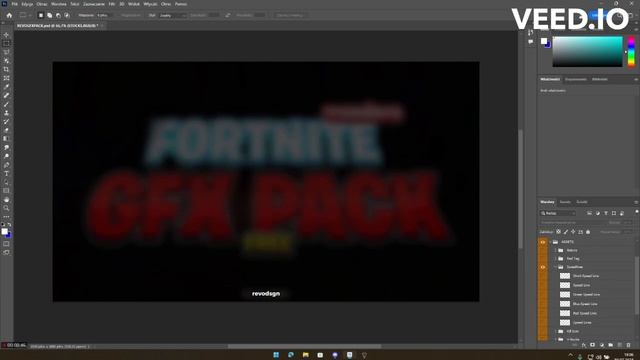The height and width of the screenshot is (360, 640).
Task: Select the Clone Stamp tool
Action: [x=6, y=113]
